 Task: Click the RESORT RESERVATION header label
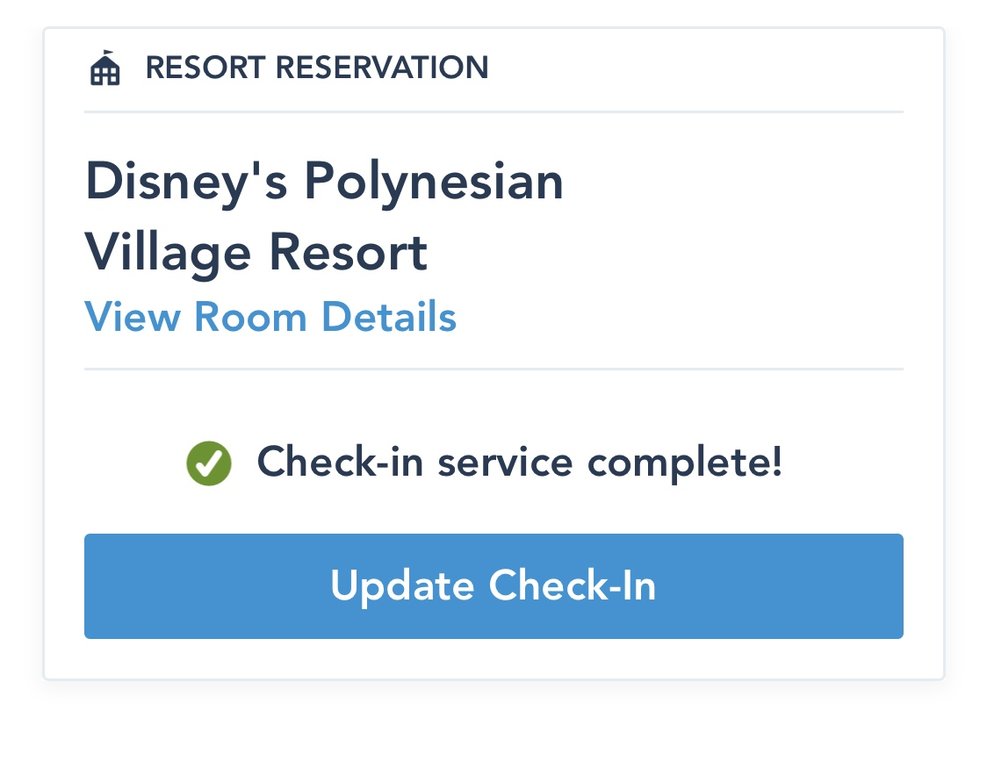point(316,68)
